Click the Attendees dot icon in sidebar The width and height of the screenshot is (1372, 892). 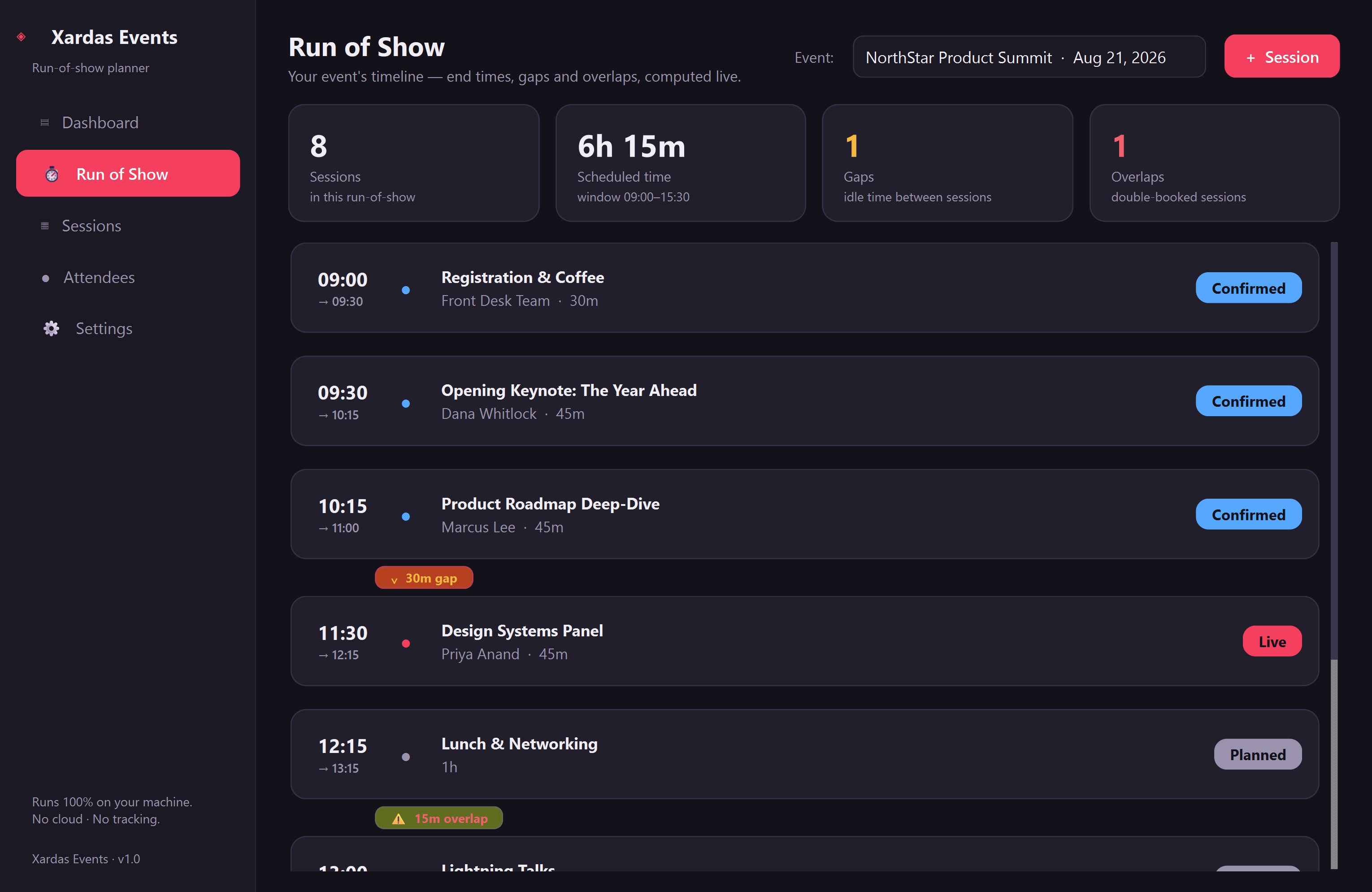[x=46, y=278]
